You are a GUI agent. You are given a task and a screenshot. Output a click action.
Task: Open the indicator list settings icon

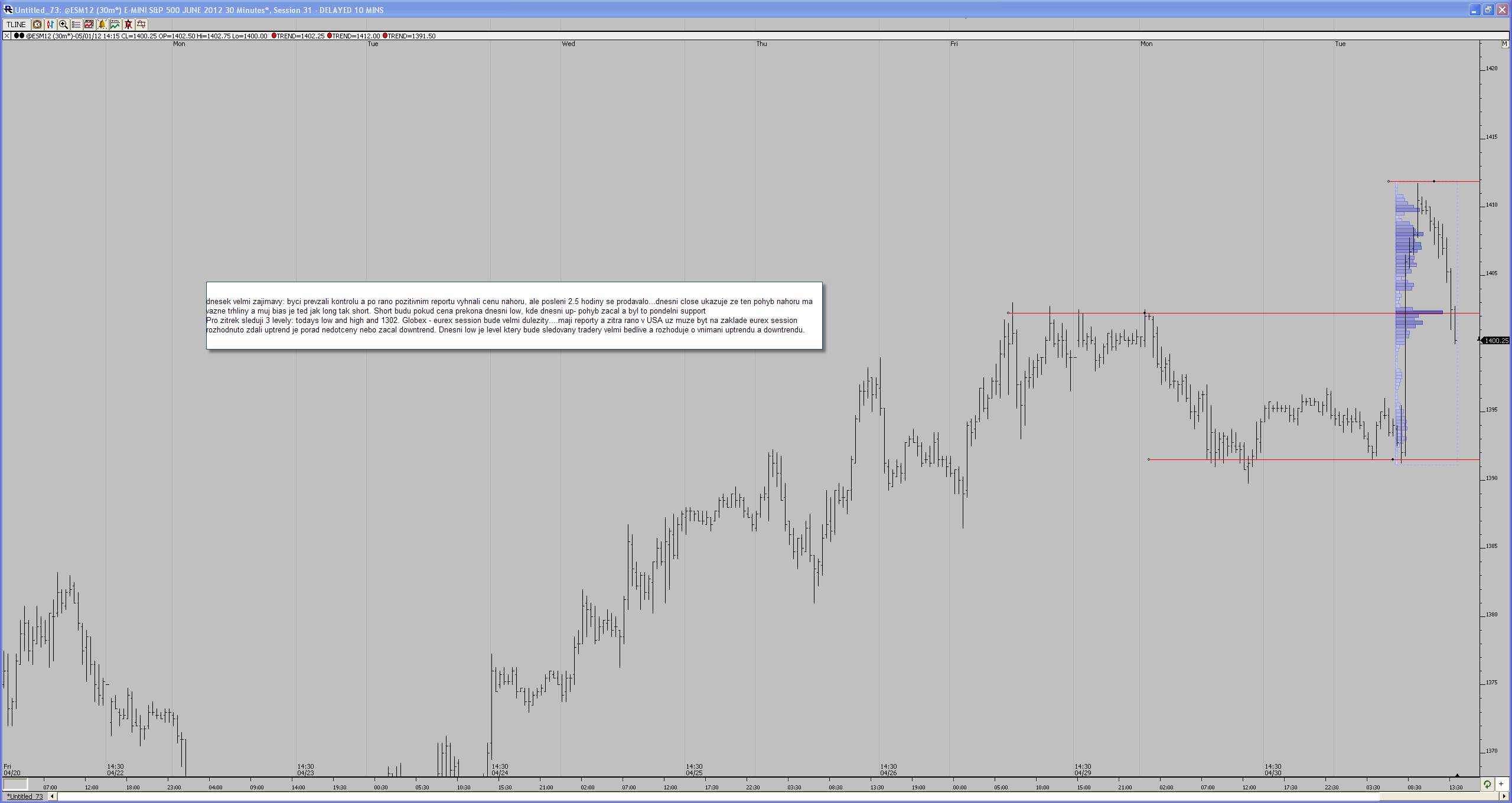(x=76, y=24)
